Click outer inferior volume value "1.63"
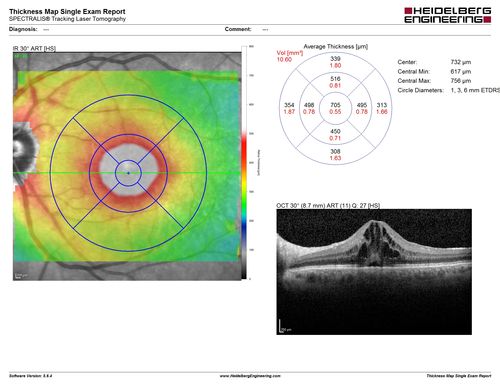The width and height of the screenshot is (500, 386). click(335, 158)
